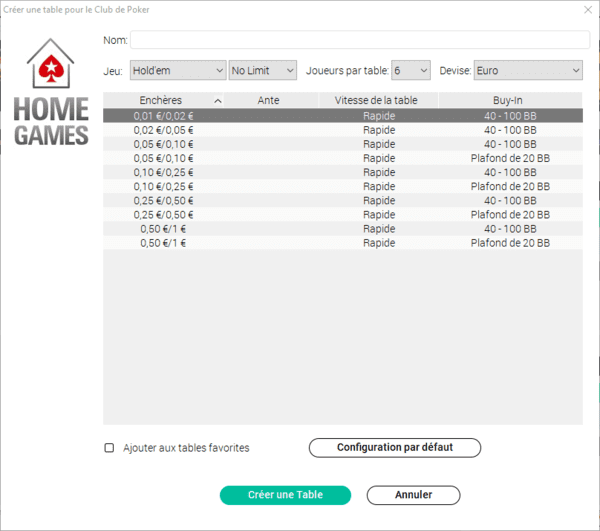Screen dimensions: 600x531
Task: Select the 0,01 €/0,02 € row
Action: pos(343,116)
